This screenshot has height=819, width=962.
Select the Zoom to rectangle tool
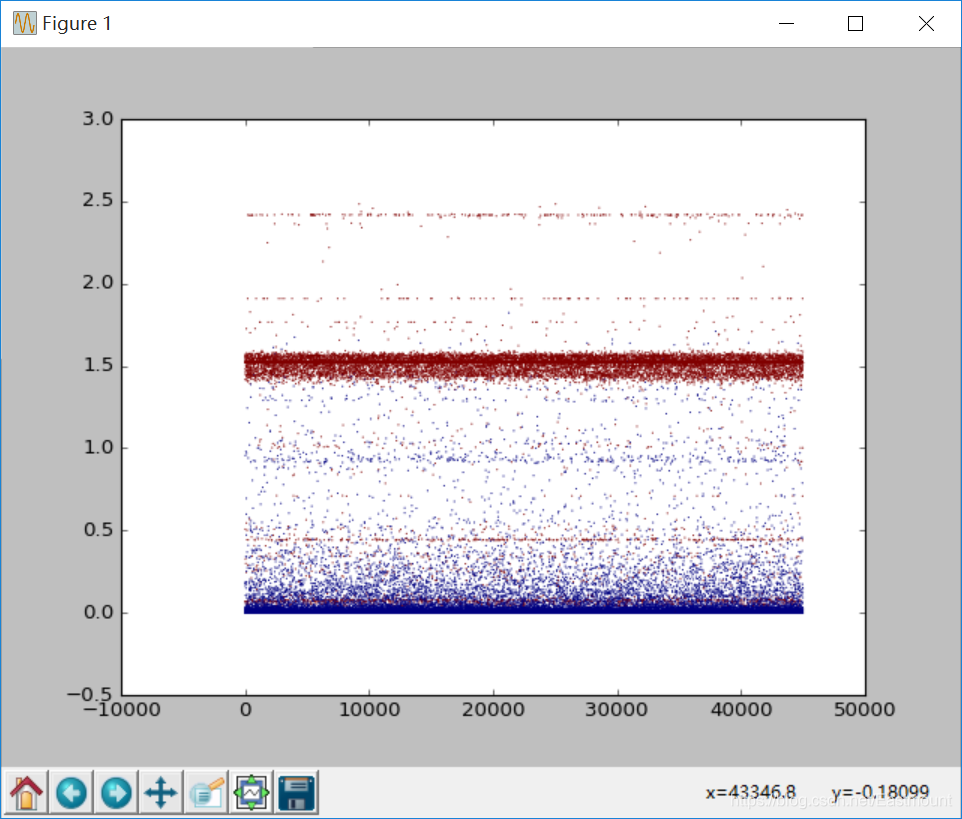pyautogui.click(x=206, y=793)
